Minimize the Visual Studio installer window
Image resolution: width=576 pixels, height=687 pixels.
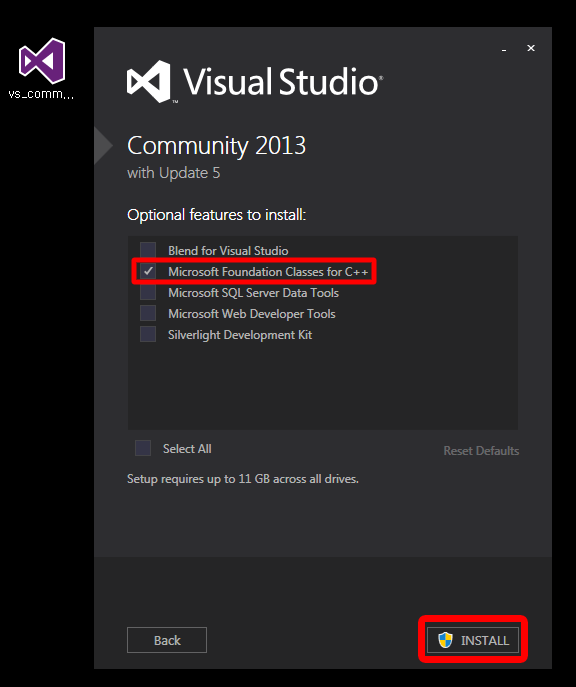point(504,49)
